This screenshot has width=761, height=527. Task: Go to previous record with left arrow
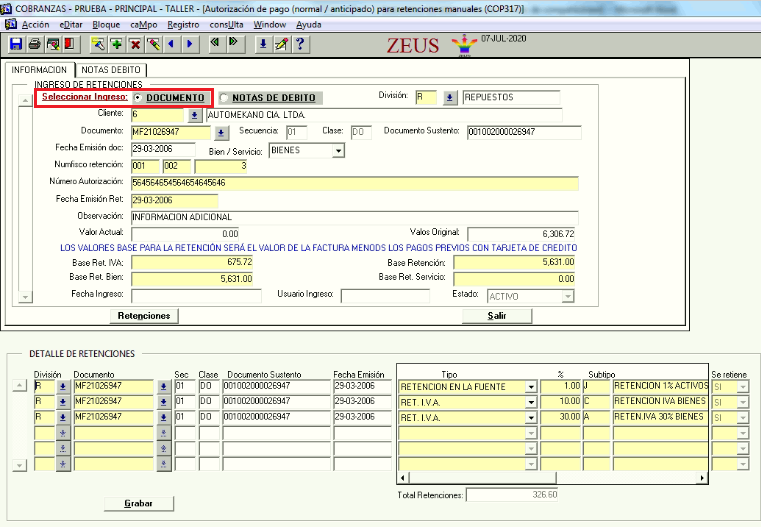point(171,44)
